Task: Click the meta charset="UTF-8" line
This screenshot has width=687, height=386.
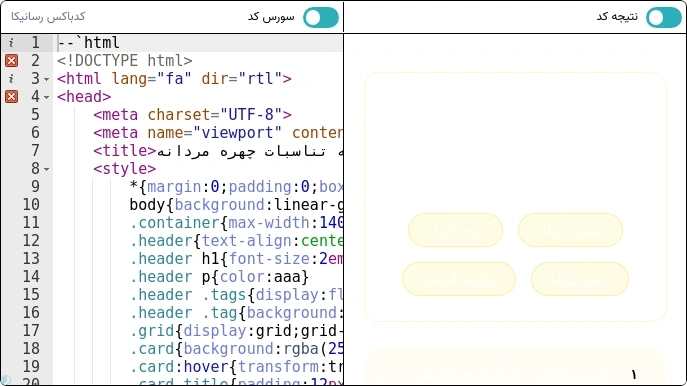Action: click(x=192, y=114)
